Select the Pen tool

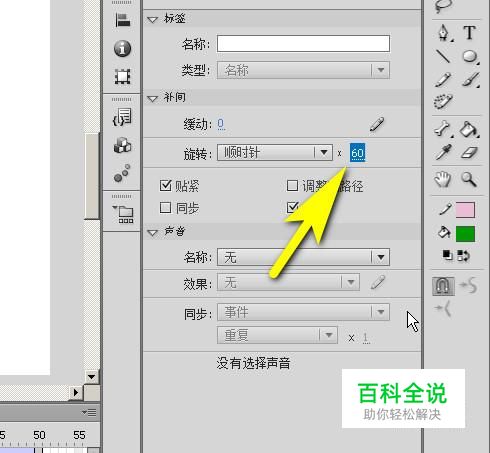444,33
